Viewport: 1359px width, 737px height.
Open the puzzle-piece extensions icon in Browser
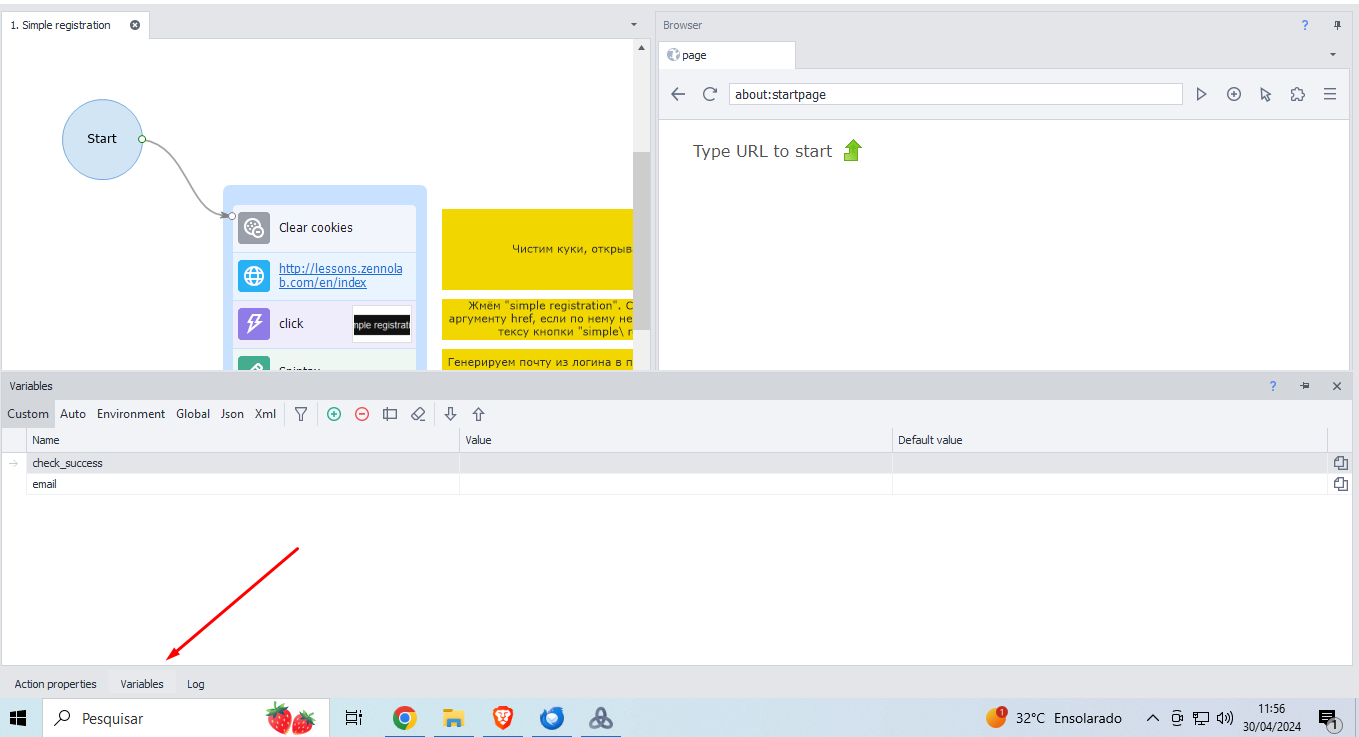[x=1298, y=94]
